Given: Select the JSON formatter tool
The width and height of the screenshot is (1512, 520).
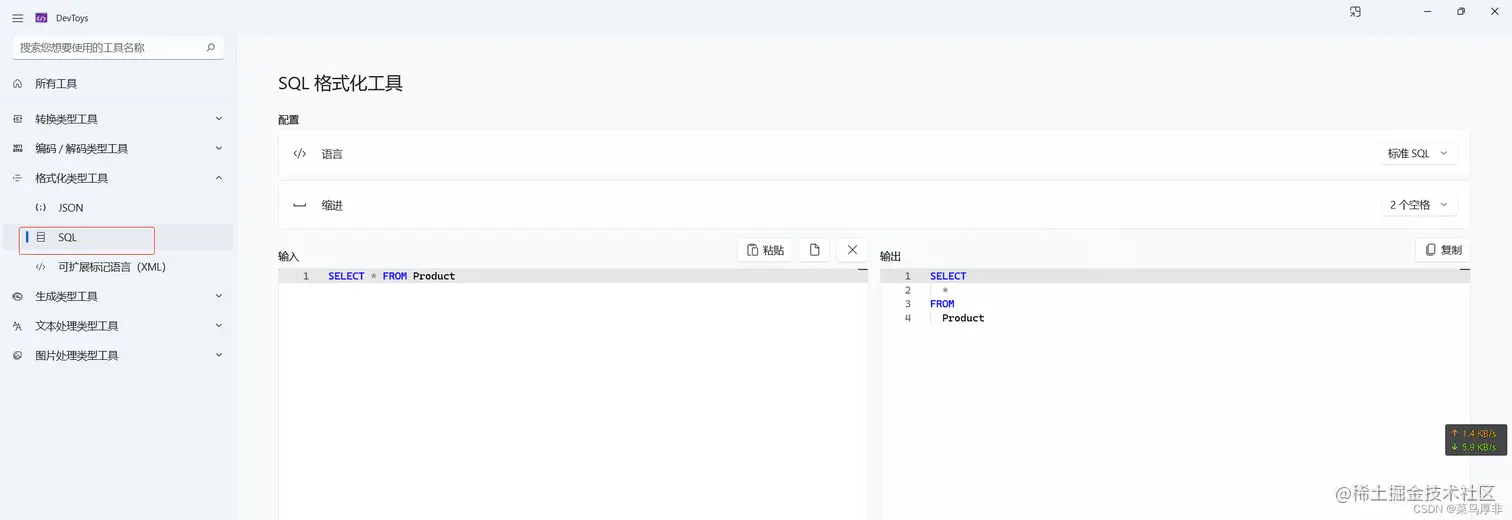Looking at the screenshot, I should 118,208.
